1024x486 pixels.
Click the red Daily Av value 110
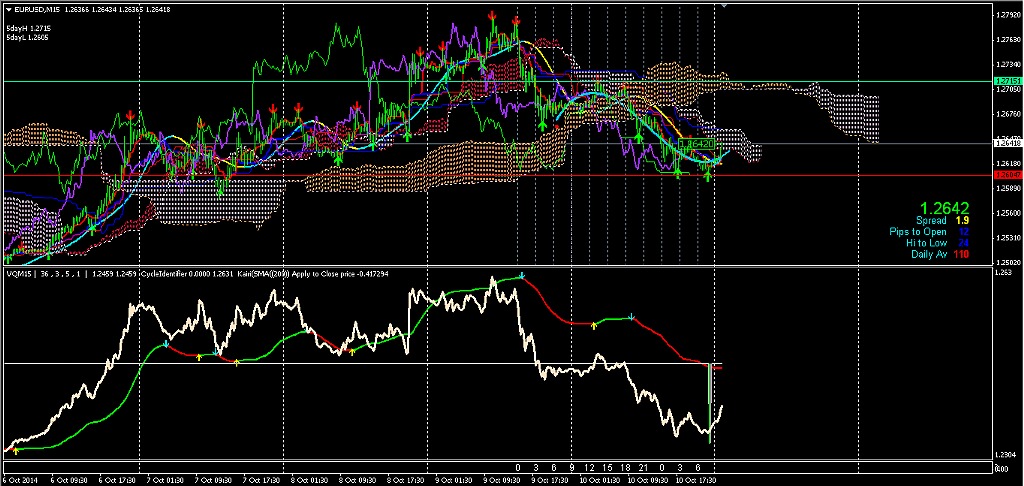coord(961,255)
